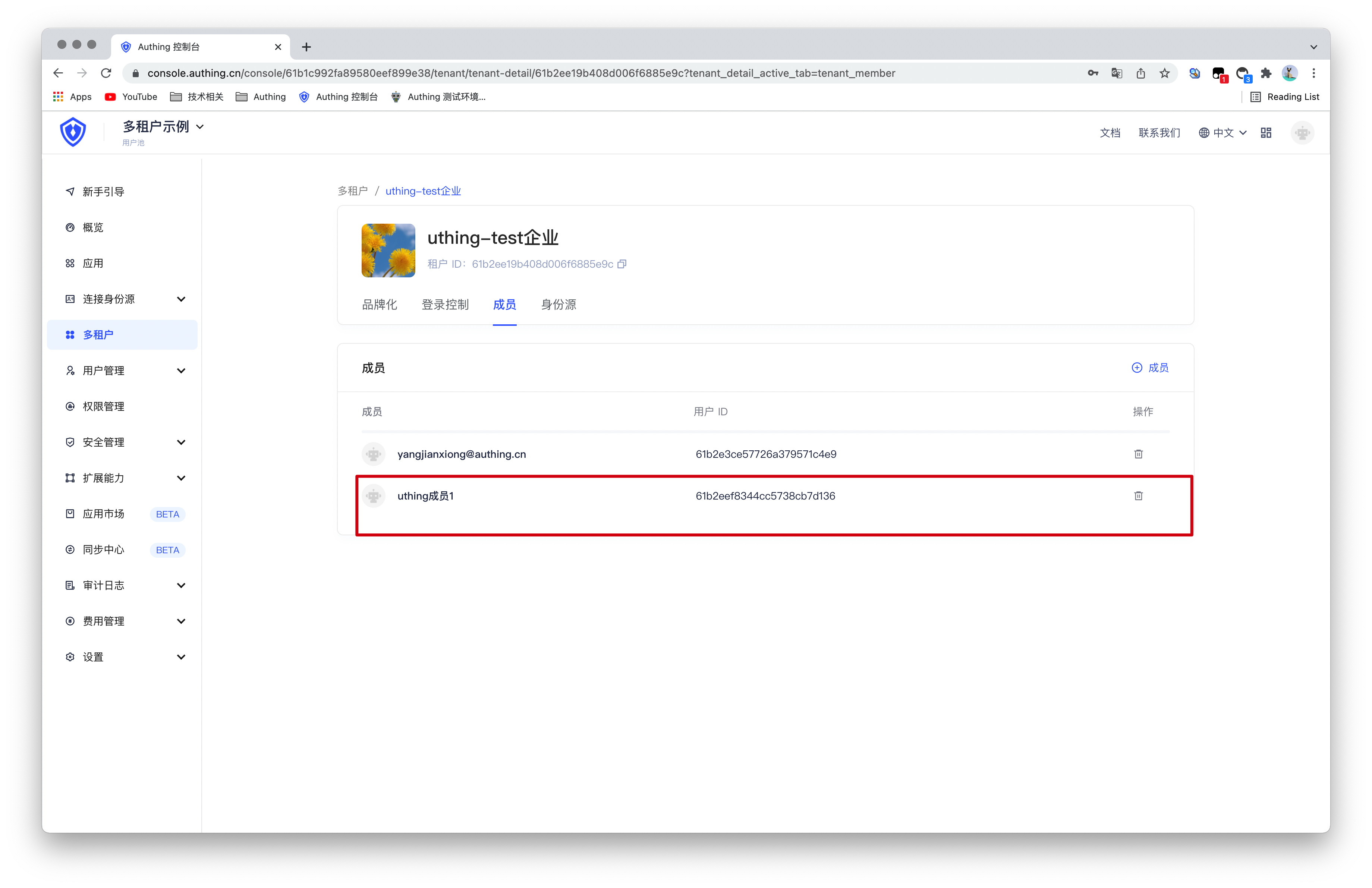Open the saved passwords key icon
This screenshot has height=888, width=1372.
point(1093,73)
